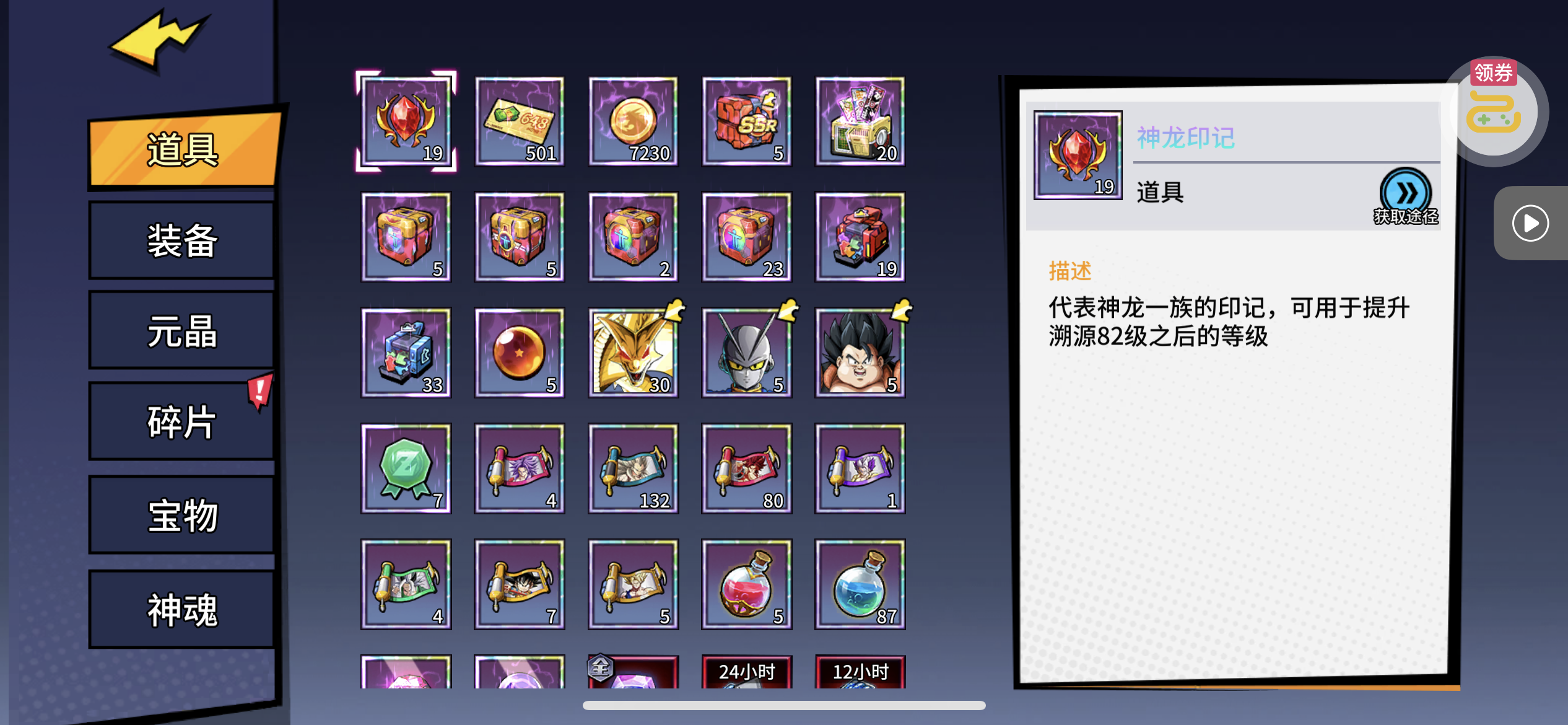Image resolution: width=1568 pixels, height=725 pixels.
Task: Select the 24小时 timed item
Action: click(x=746, y=672)
